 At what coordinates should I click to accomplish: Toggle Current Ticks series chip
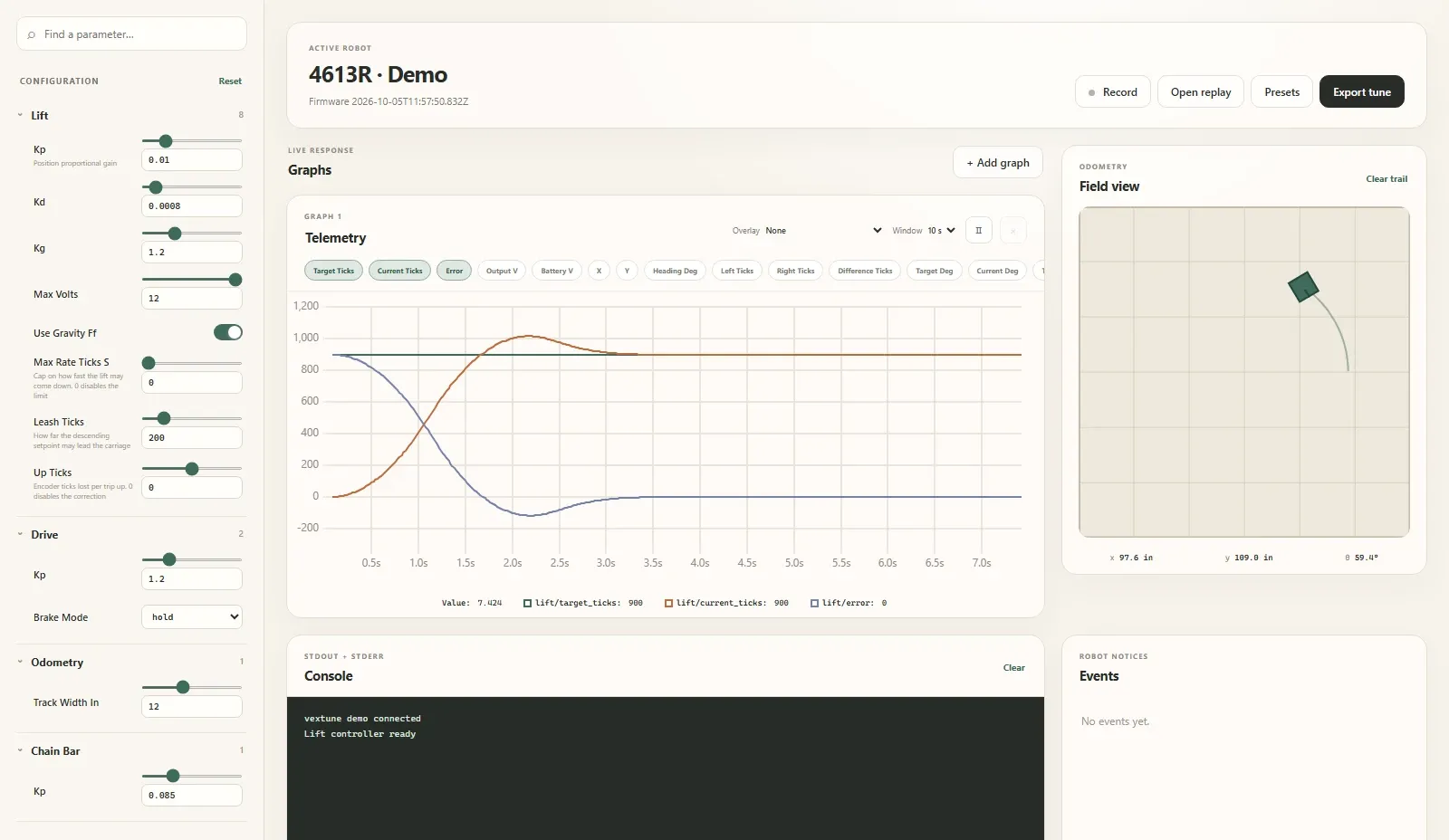pyautogui.click(x=399, y=271)
